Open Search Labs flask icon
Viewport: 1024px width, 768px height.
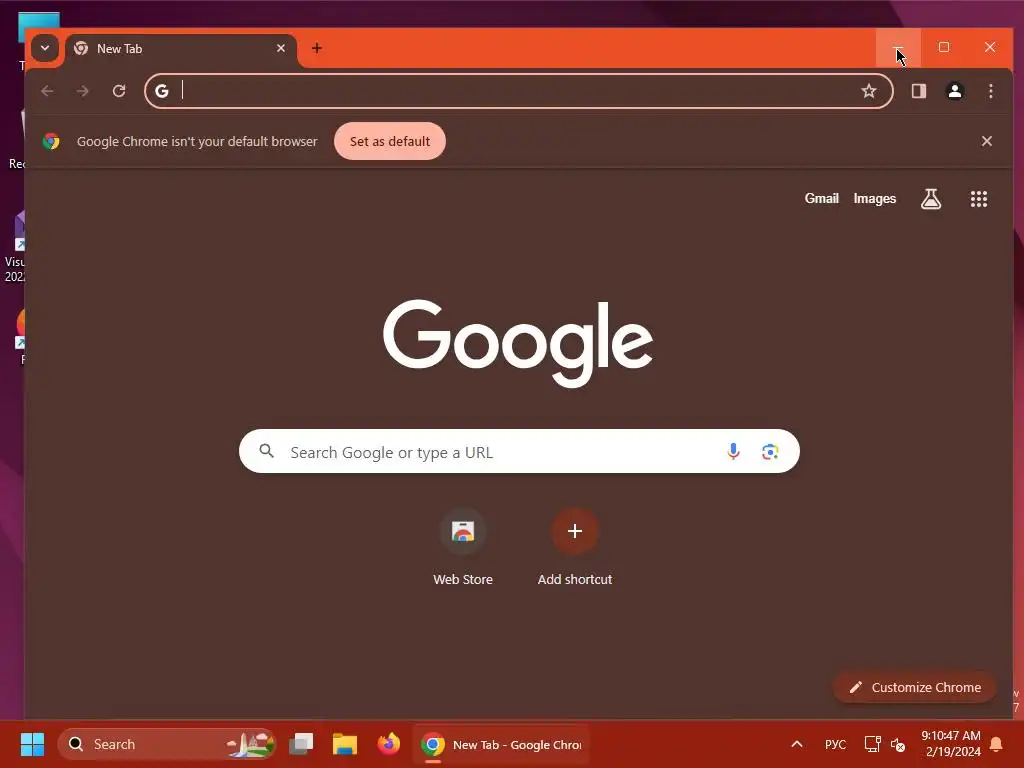tap(931, 199)
